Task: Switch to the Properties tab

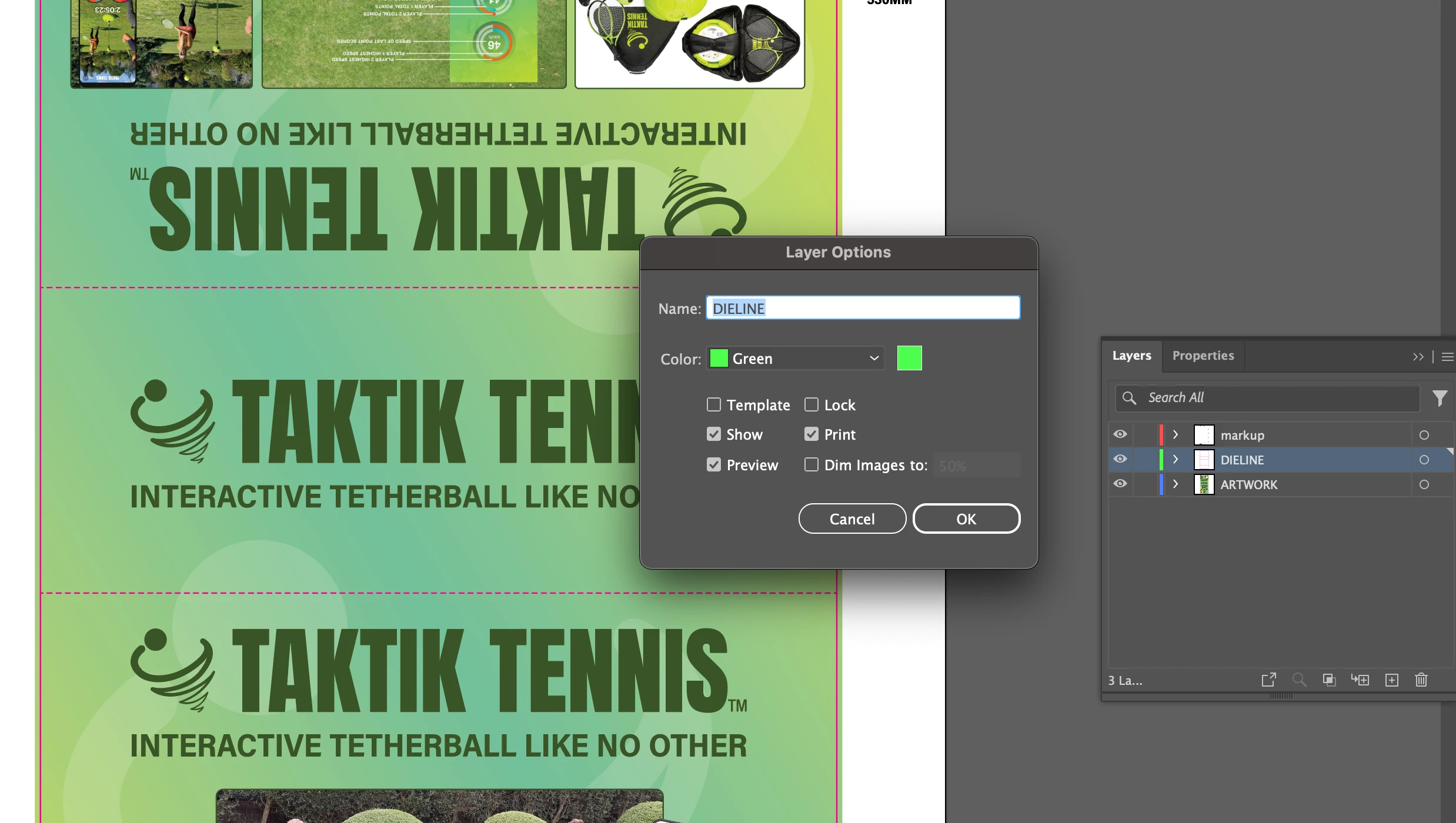Action: (x=1203, y=356)
